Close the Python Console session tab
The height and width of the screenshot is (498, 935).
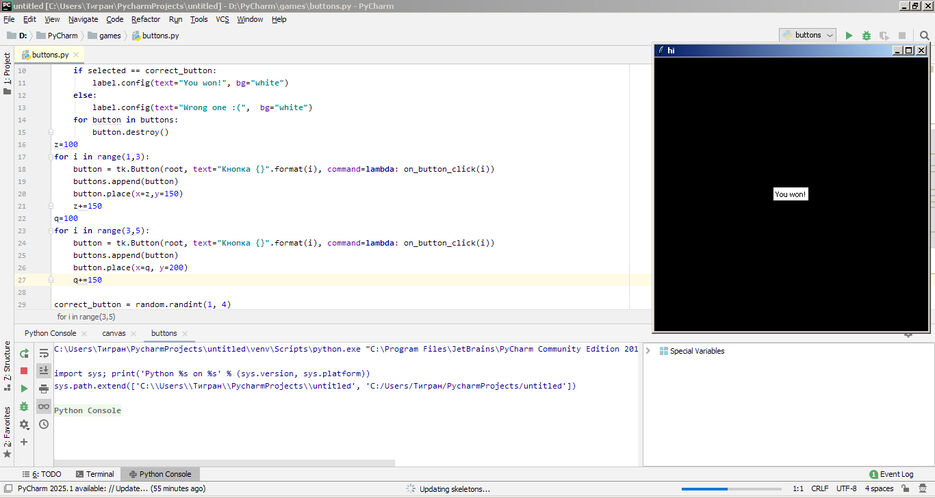tap(84, 333)
